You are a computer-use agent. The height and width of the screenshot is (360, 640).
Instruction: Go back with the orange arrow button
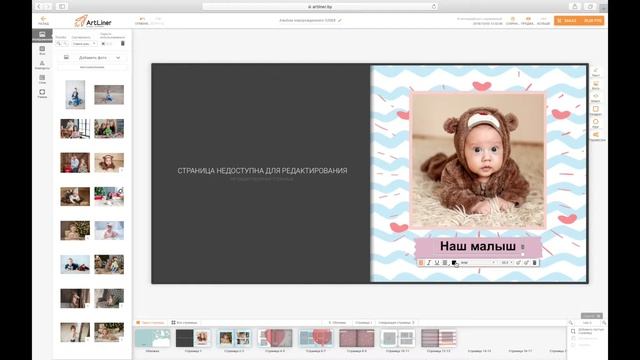43,20
